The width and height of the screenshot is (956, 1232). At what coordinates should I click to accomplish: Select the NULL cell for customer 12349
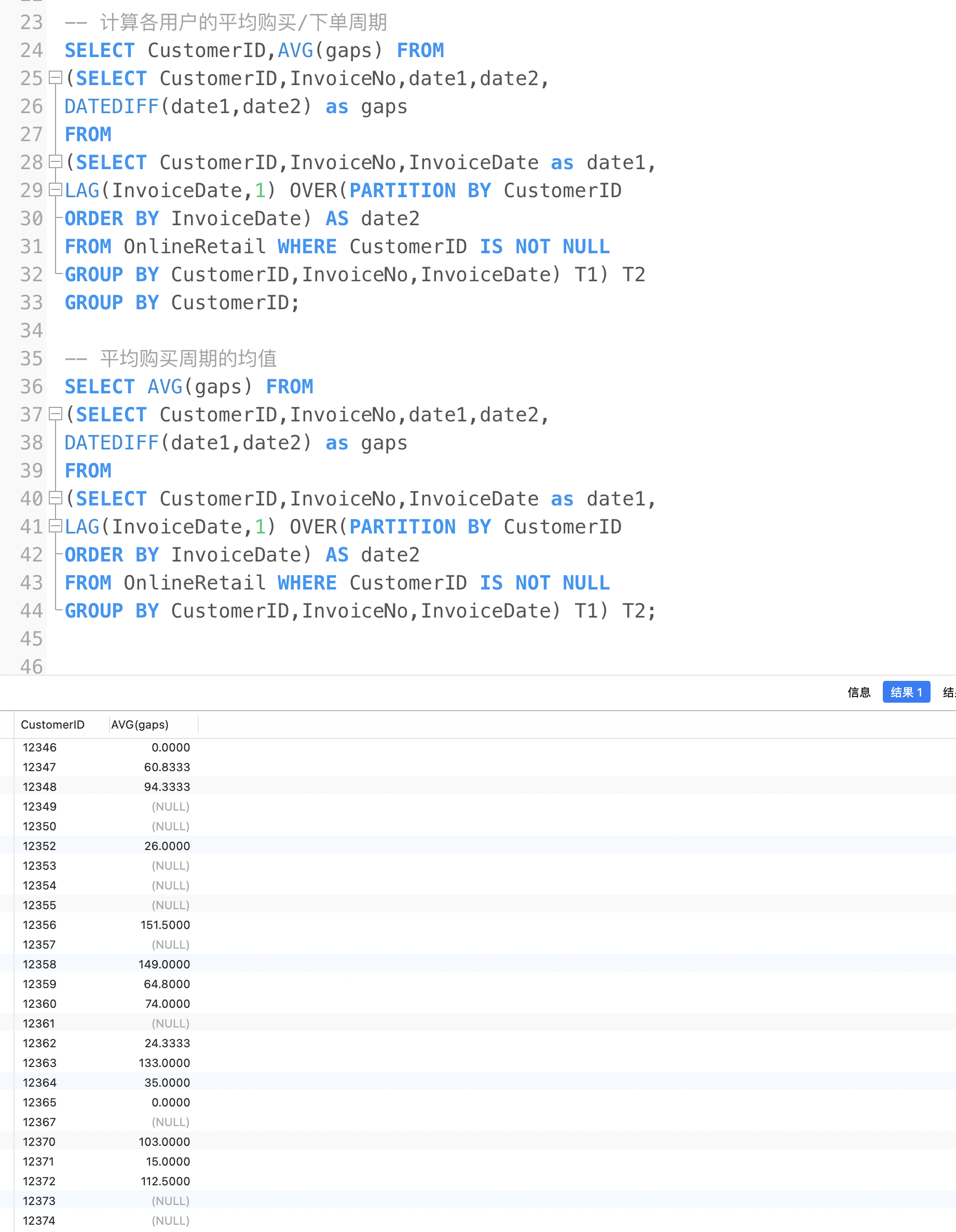(170, 806)
